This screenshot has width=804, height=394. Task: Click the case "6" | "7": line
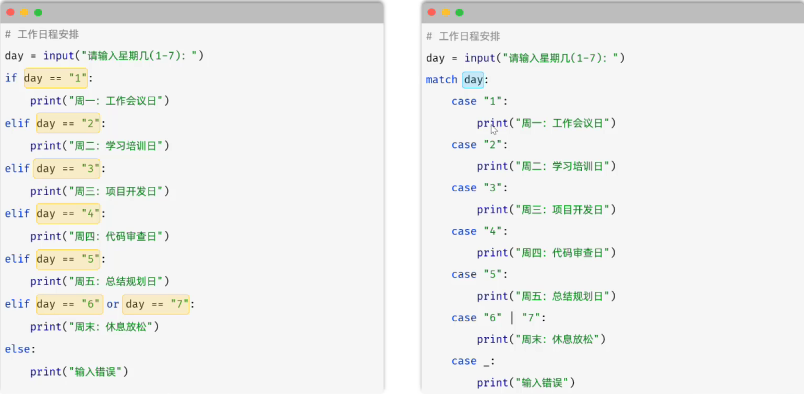point(499,318)
